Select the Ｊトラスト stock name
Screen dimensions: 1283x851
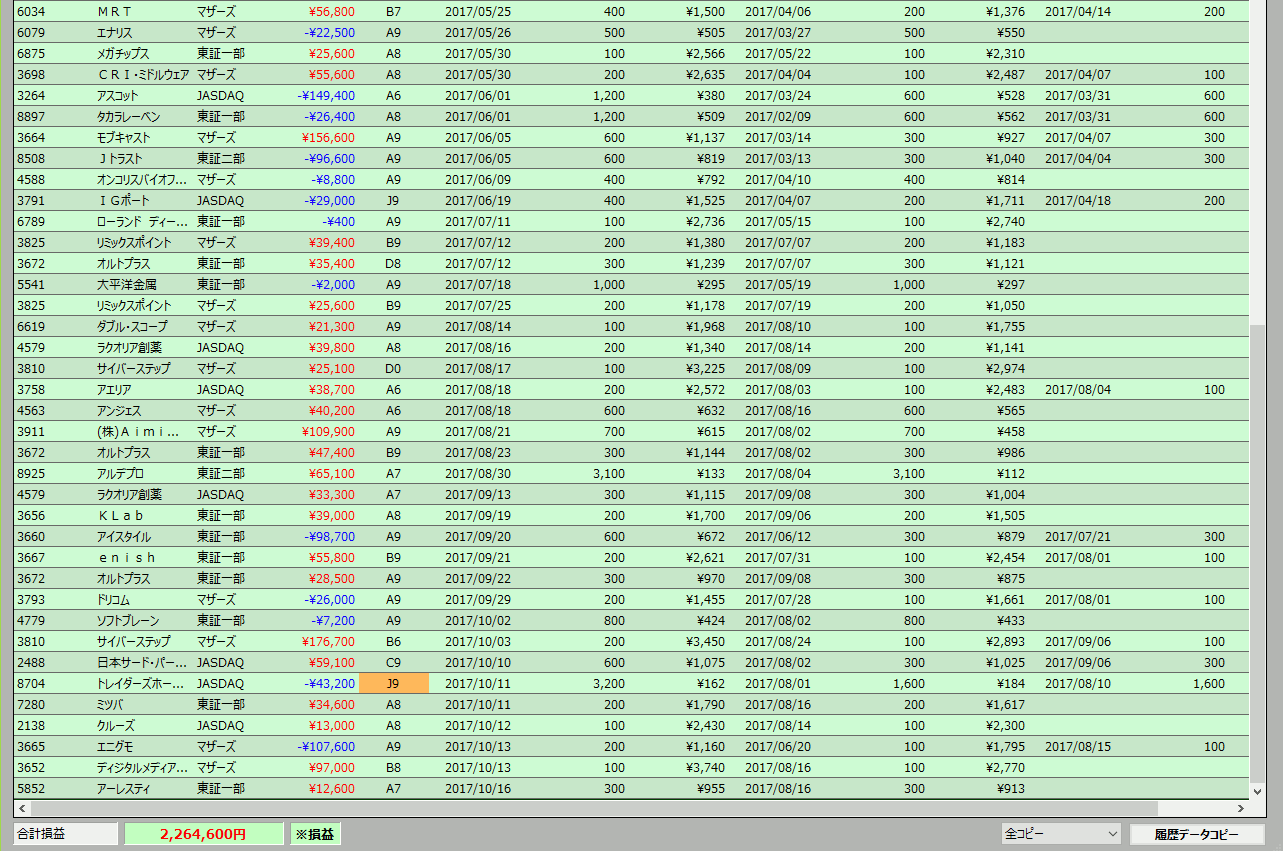pyautogui.click(x=120, y=158)
